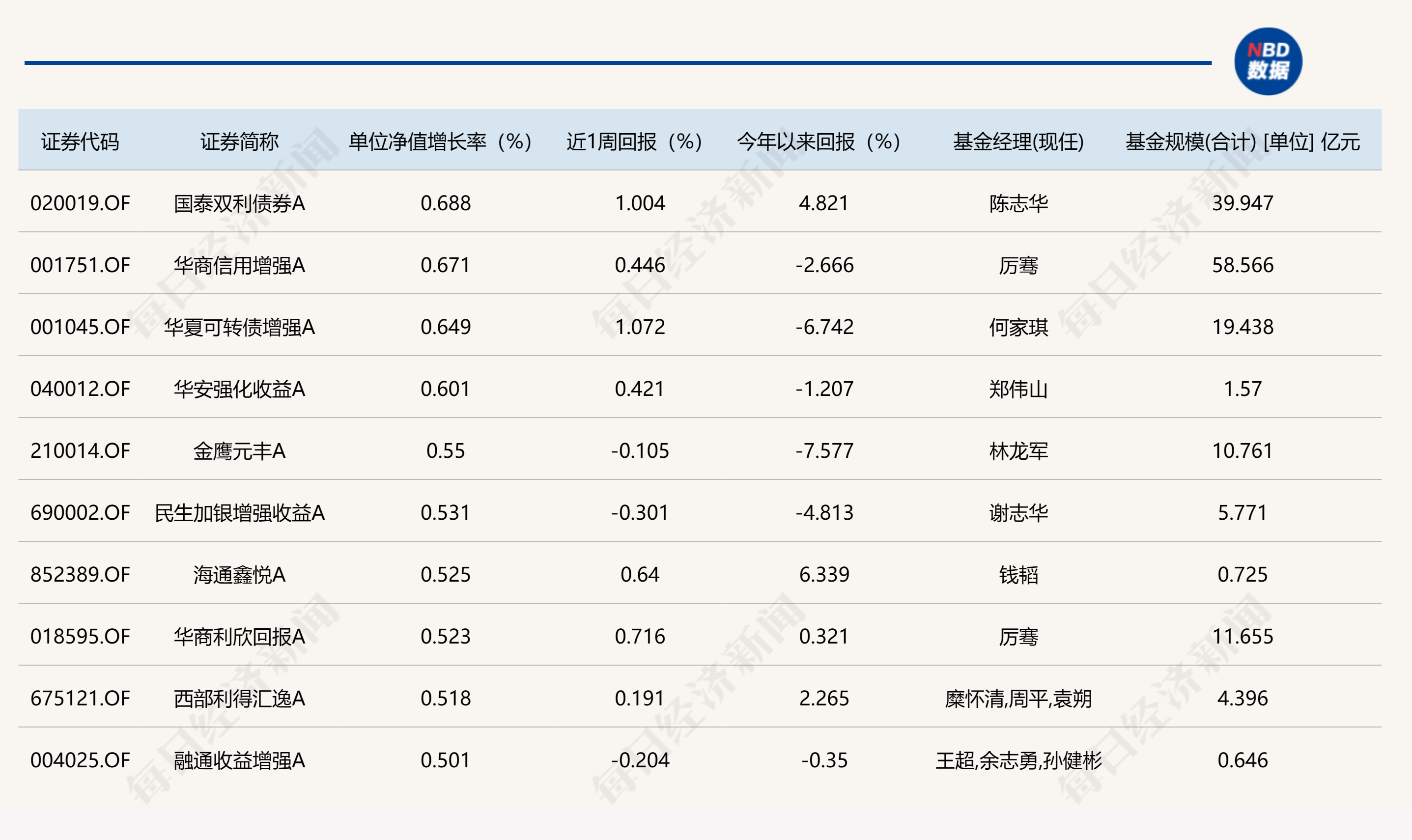This screenshot has width=1412, height=840.
Task: Click the 近1周回报（%）column header
Action: (634, 141)
